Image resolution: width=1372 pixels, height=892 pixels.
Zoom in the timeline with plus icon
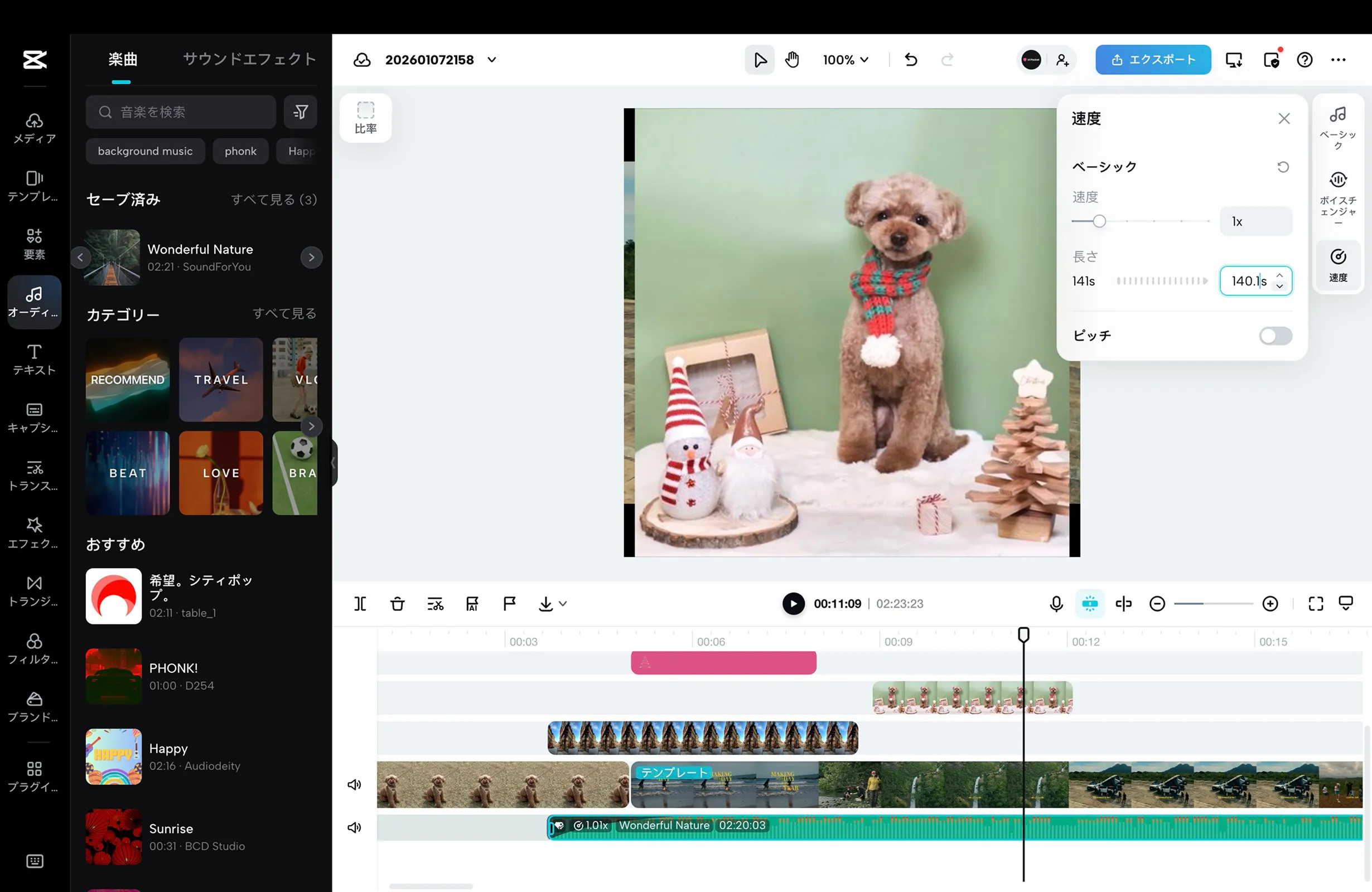tap(1270, 603)
